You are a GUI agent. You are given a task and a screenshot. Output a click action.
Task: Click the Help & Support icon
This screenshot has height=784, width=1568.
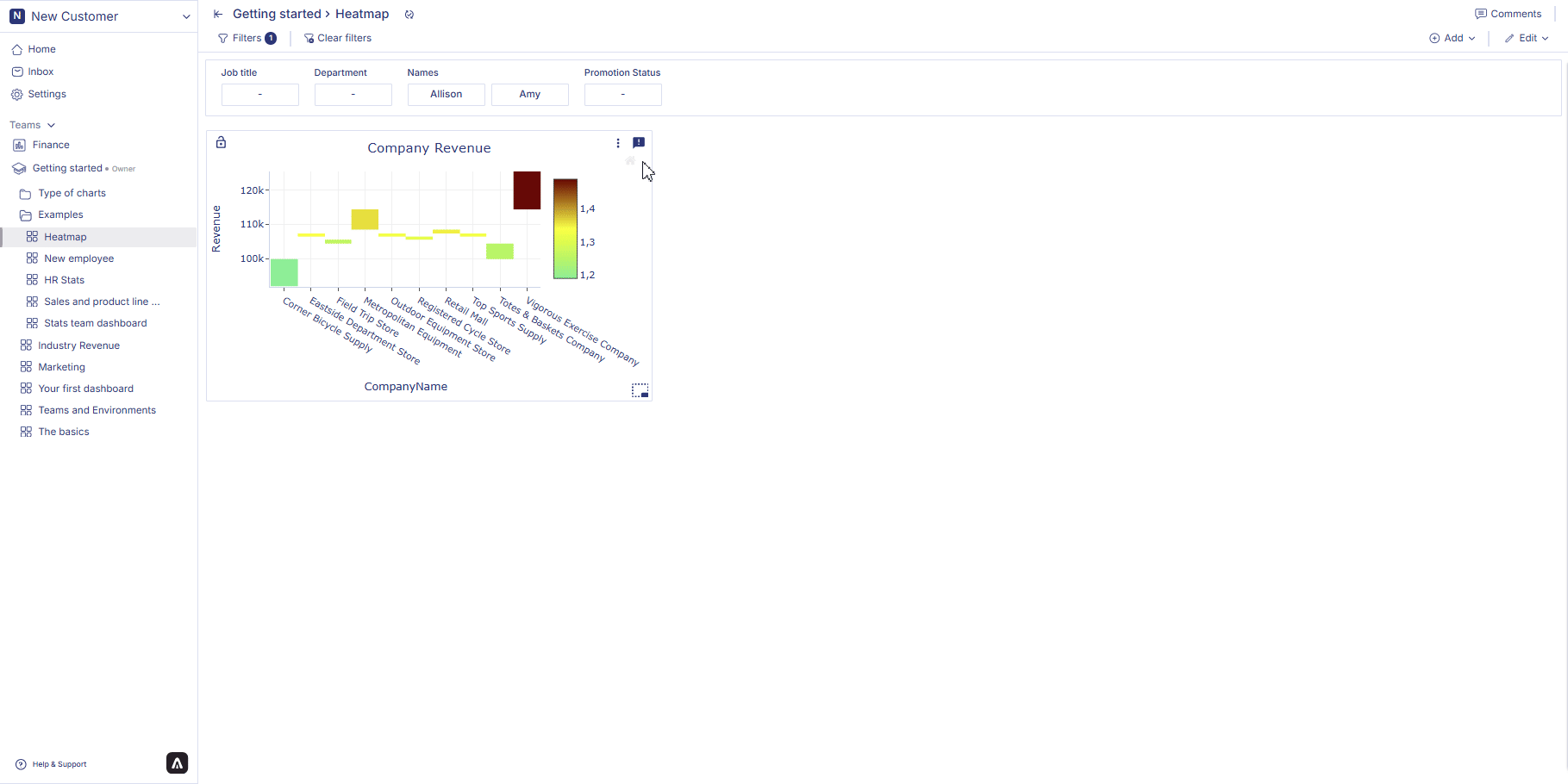pos(19,764)
